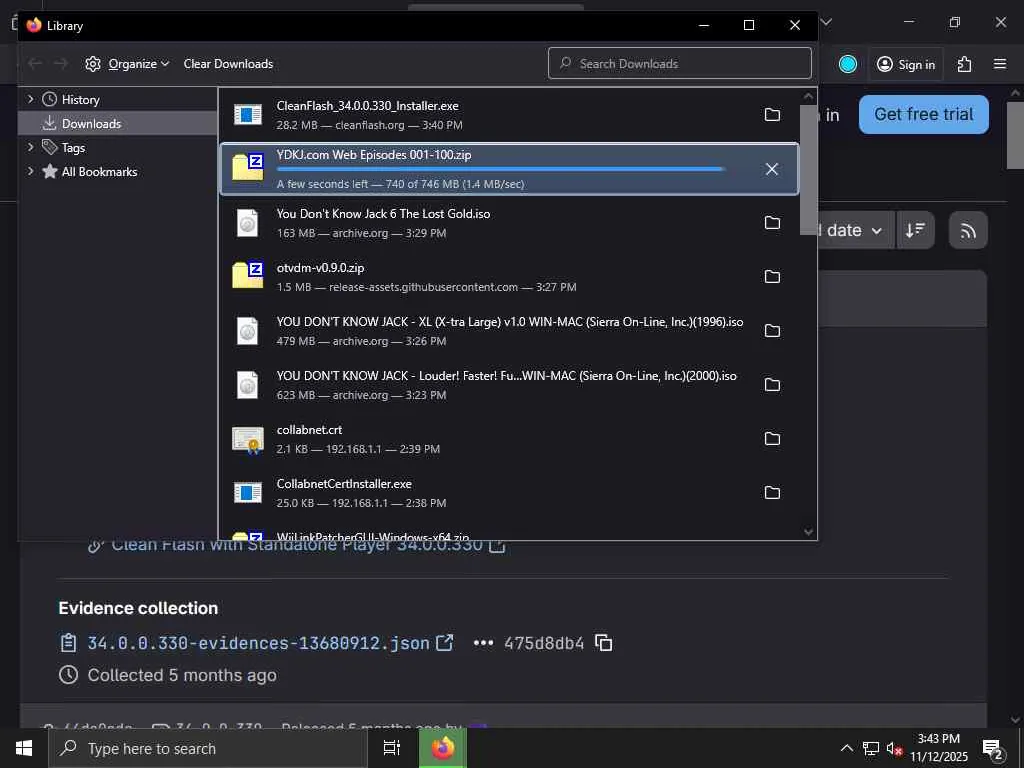The image size is (1024, 768).
Task: Open 34.0.0.330-evidences-13680912.json link
Action: pos(259,643)
